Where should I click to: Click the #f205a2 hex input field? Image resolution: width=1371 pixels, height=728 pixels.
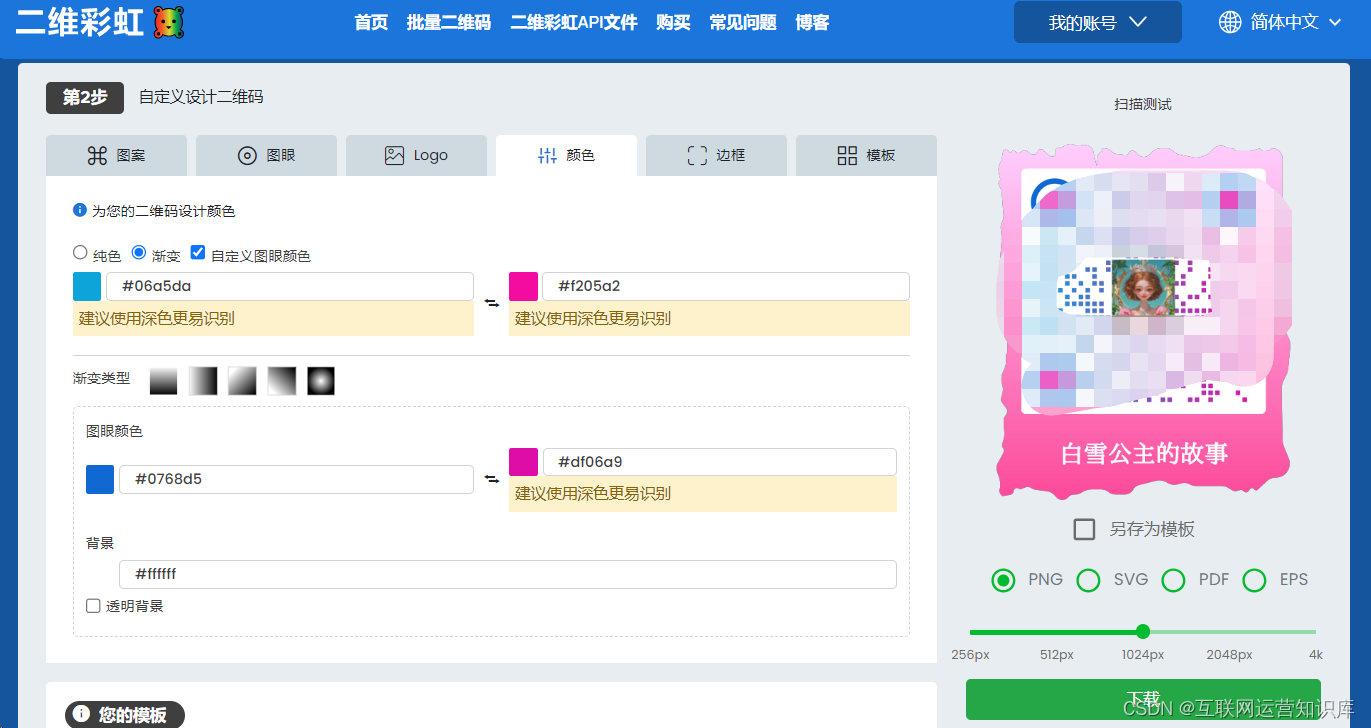726,286
